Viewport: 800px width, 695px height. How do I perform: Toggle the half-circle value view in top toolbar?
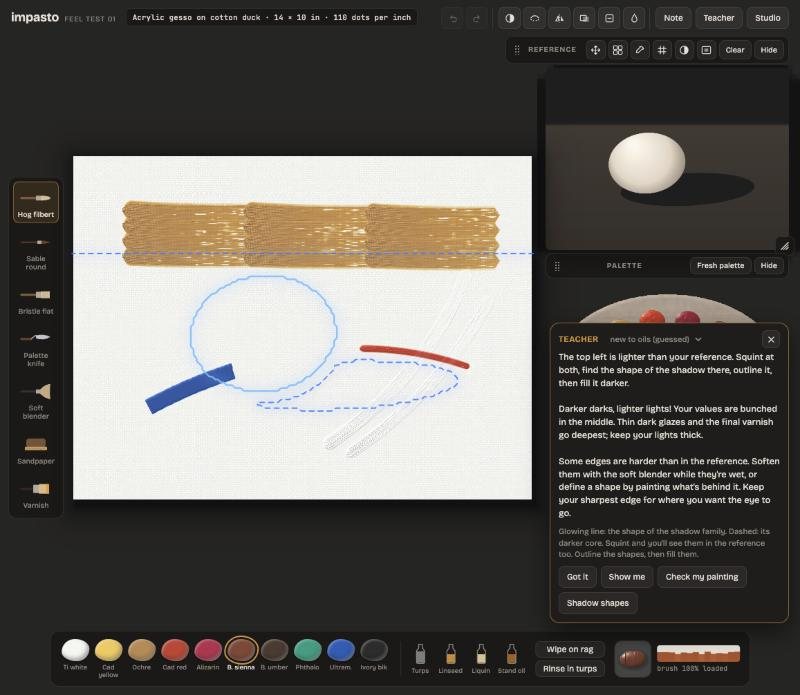coord(509,18)
